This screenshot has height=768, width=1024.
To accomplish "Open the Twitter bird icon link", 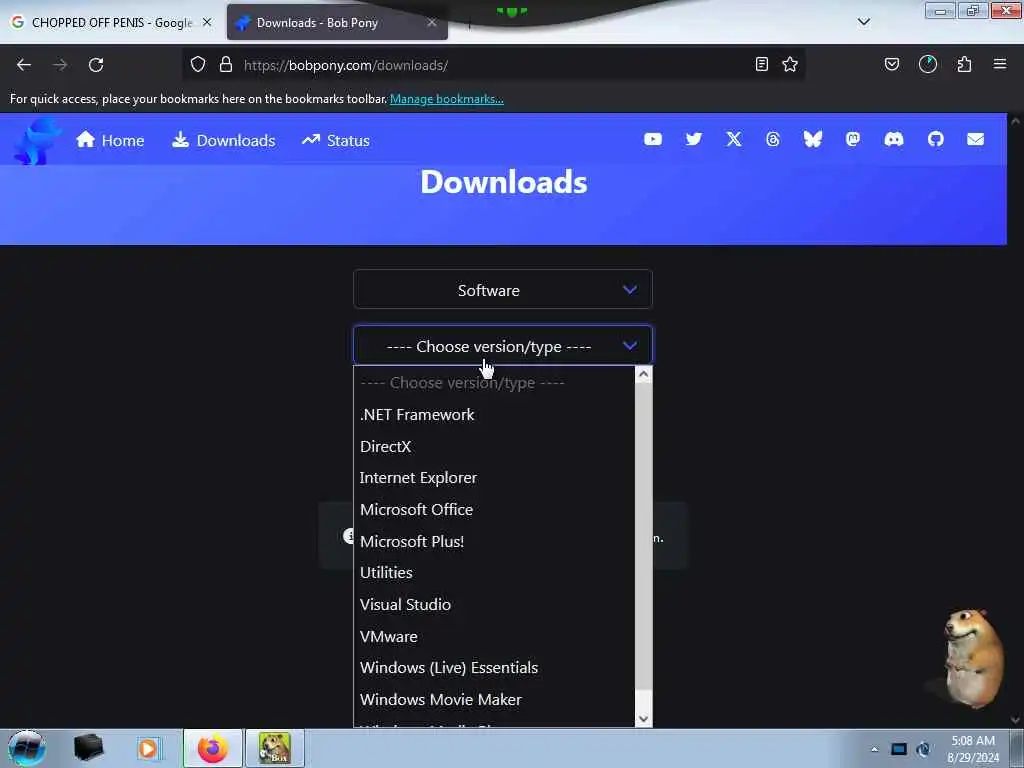I will pos(694,139).
